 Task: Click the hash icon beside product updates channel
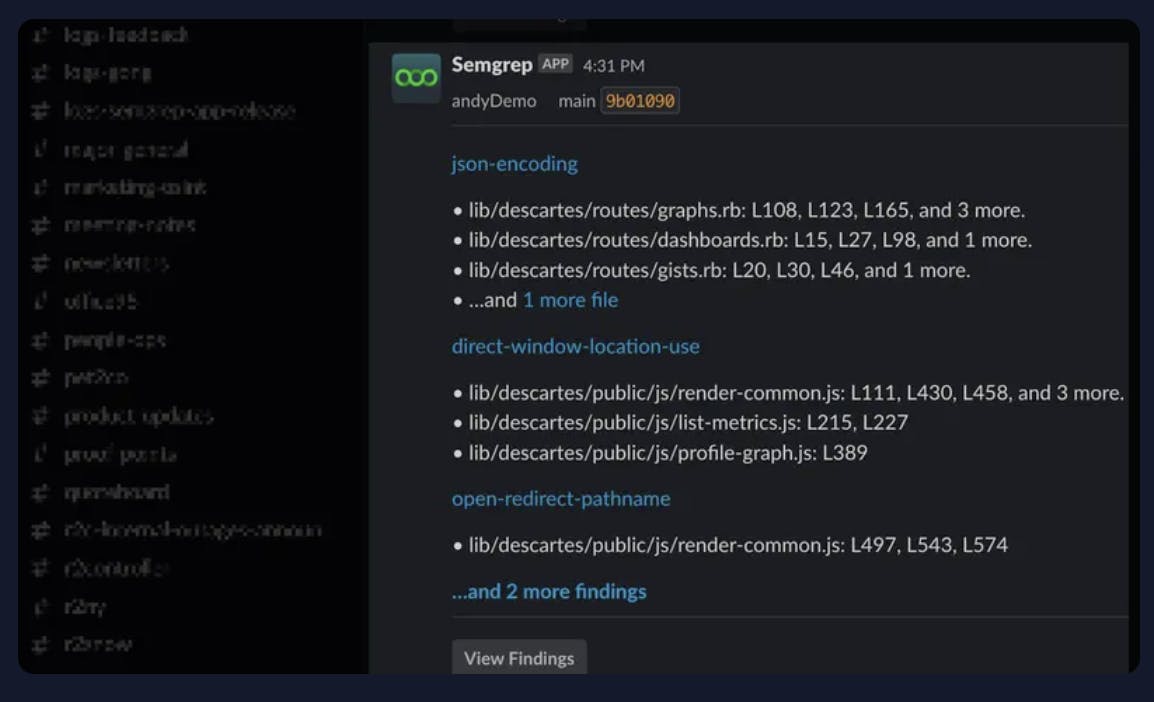click(x=41, y=416)
